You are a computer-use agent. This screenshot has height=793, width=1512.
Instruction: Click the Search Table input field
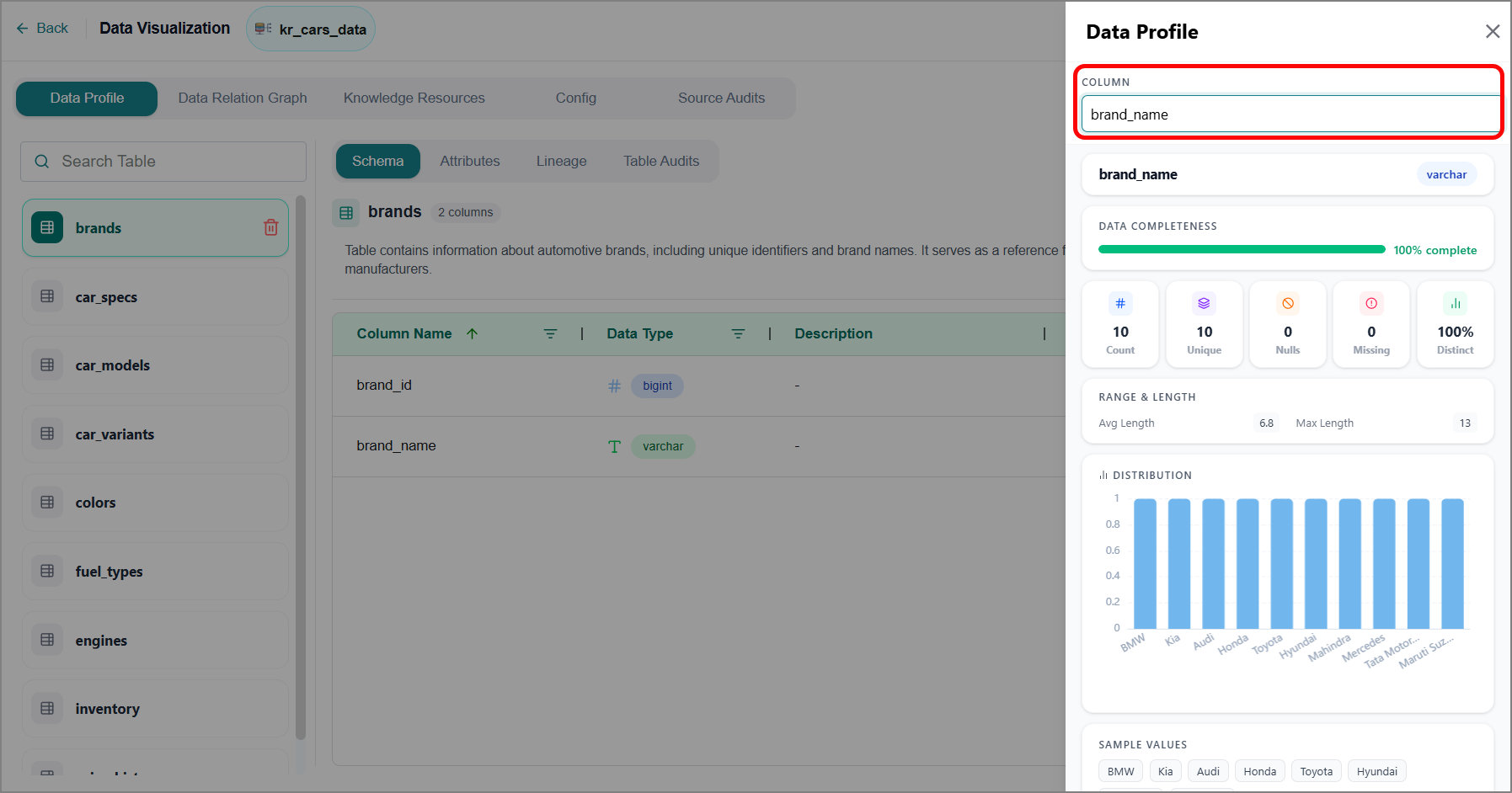(x=163, y=162)
